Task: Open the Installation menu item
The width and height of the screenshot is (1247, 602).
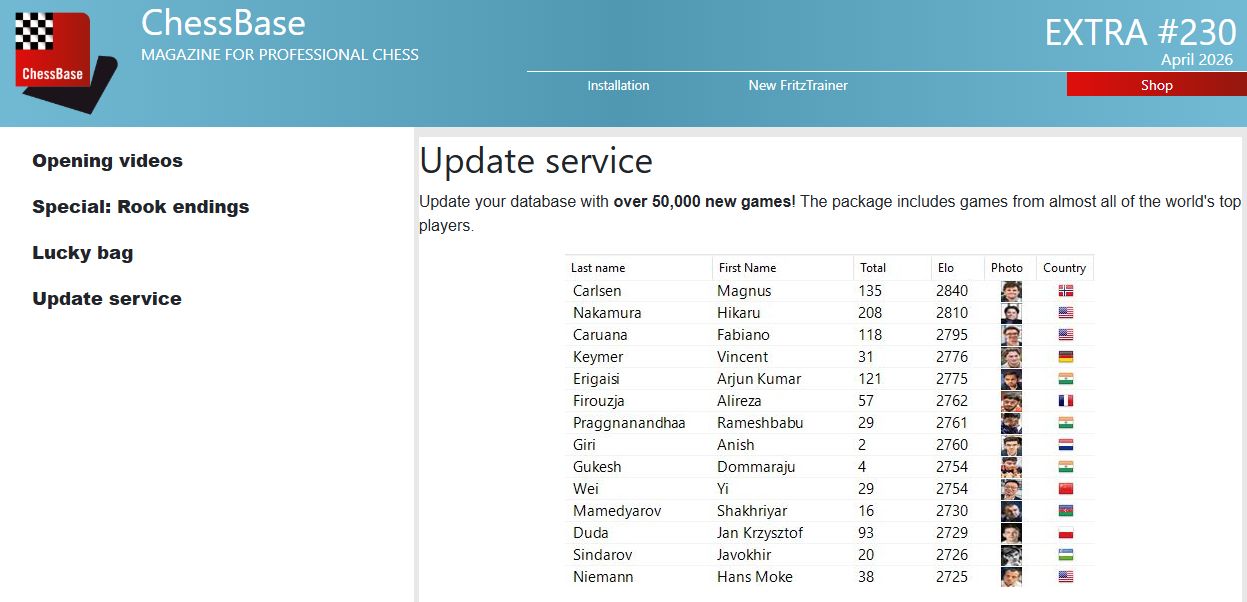Action: (618, 86)
